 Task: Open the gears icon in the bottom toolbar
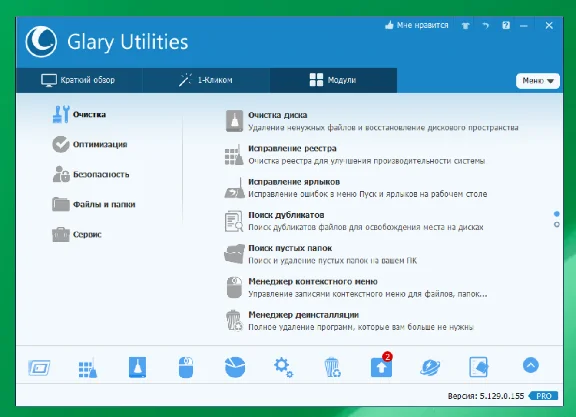(x=283, y=367)
